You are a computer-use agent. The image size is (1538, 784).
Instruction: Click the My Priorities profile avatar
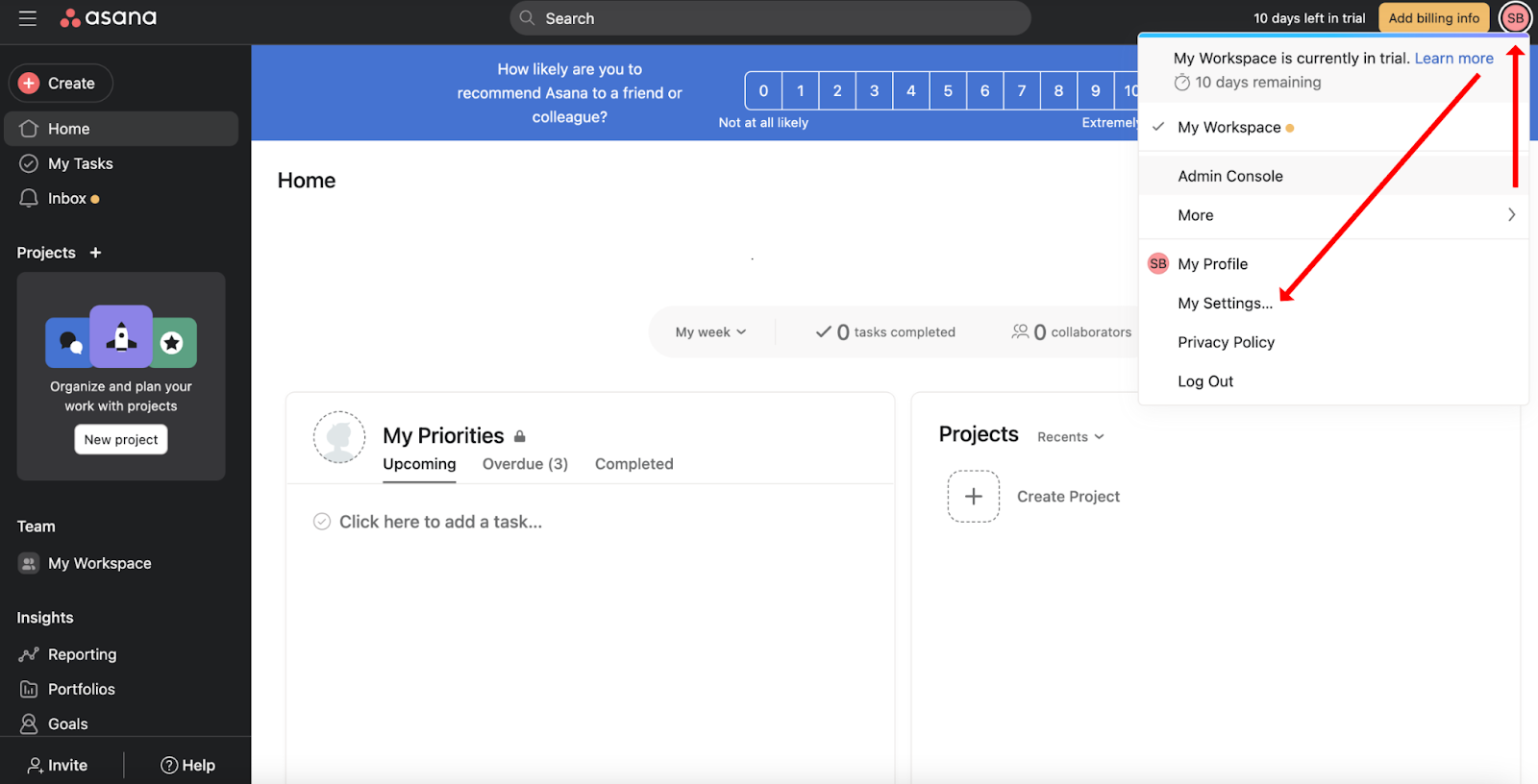(339, 437)
